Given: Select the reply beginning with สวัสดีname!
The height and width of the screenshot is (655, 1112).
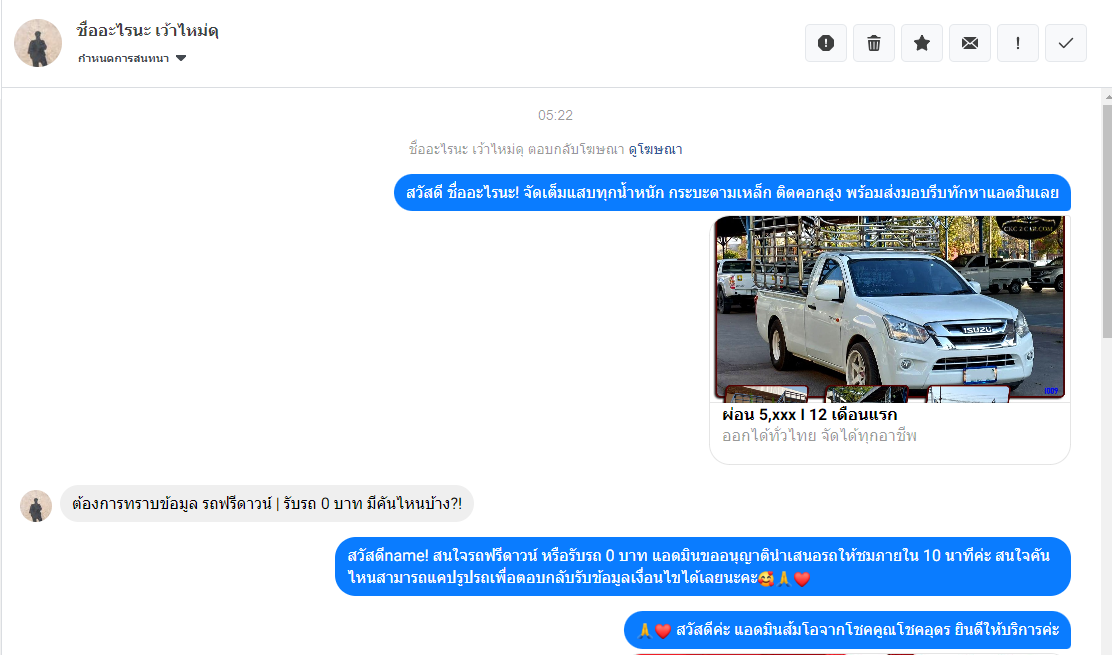Looking at the screenshot, I should coord(702,566).
